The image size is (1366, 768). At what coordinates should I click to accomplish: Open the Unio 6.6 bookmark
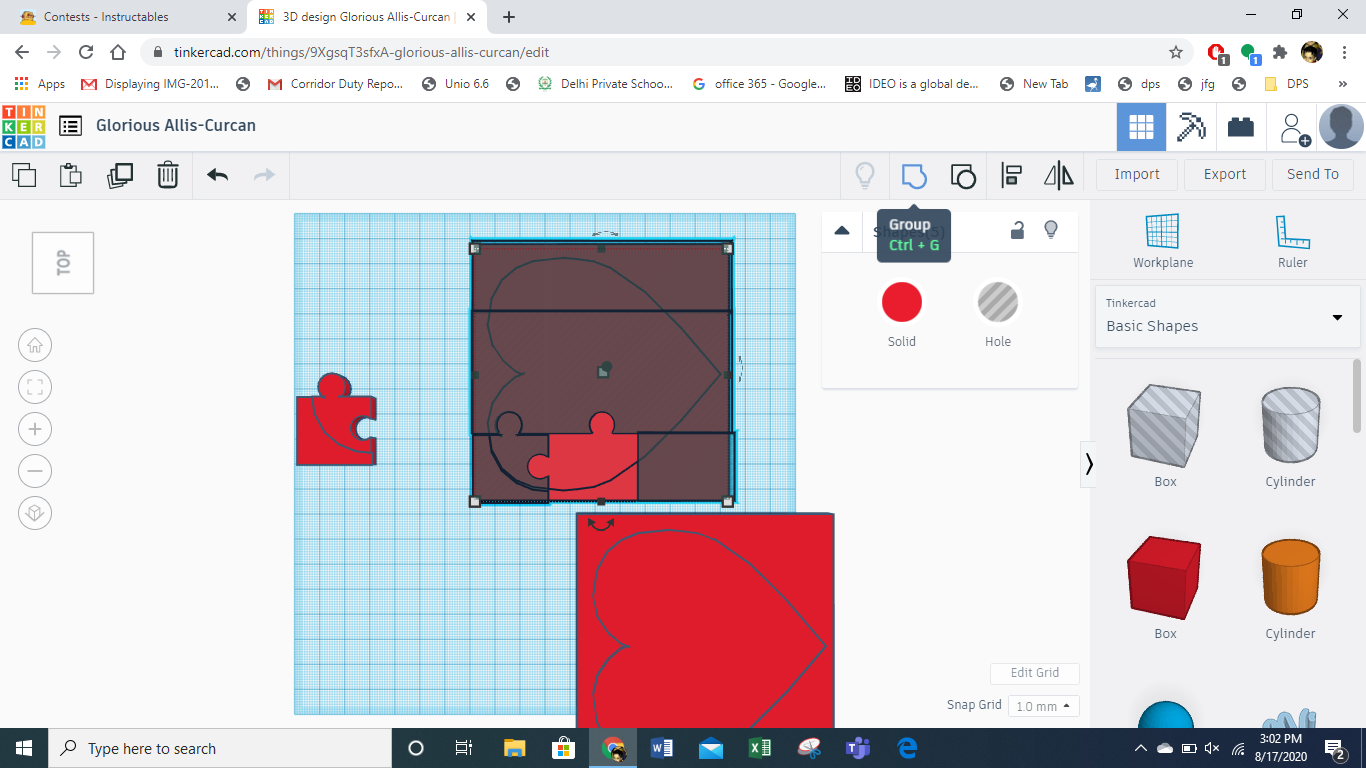456,84
